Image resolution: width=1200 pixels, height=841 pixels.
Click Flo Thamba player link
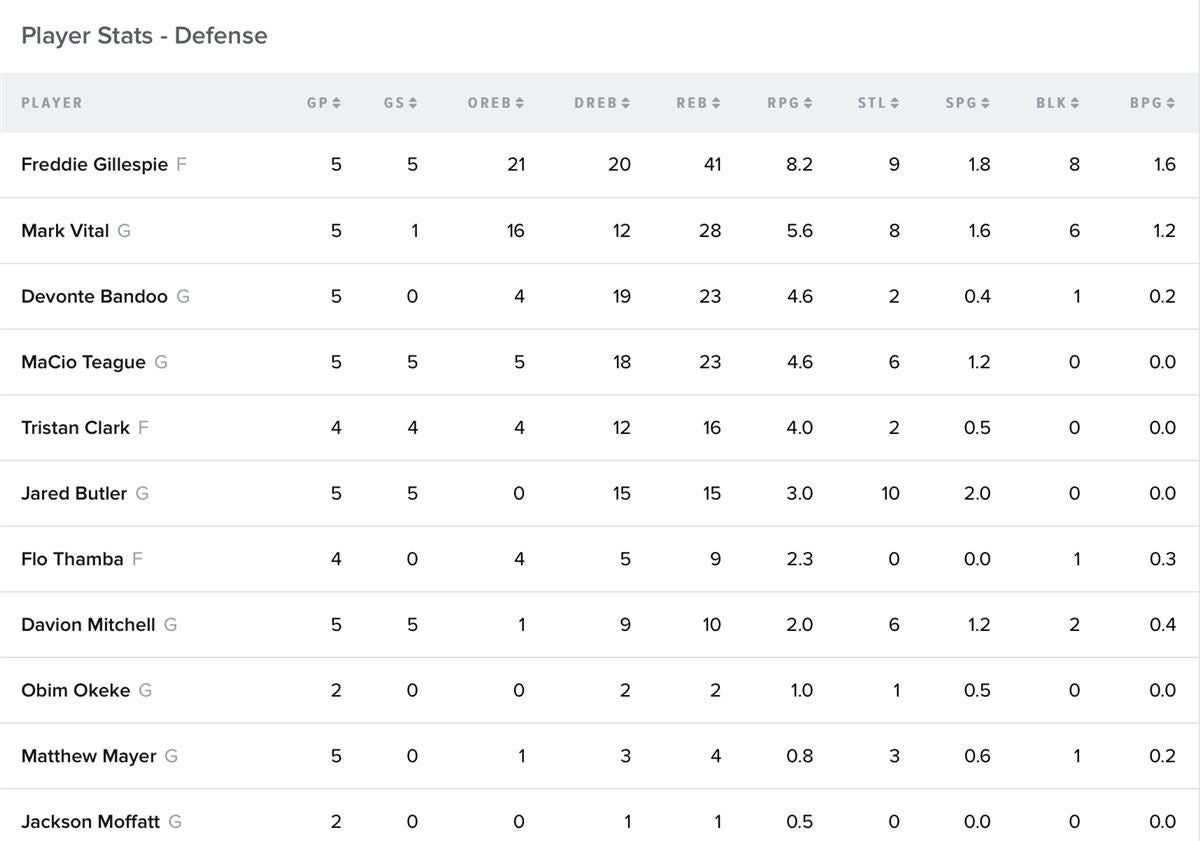click(72, 559)
